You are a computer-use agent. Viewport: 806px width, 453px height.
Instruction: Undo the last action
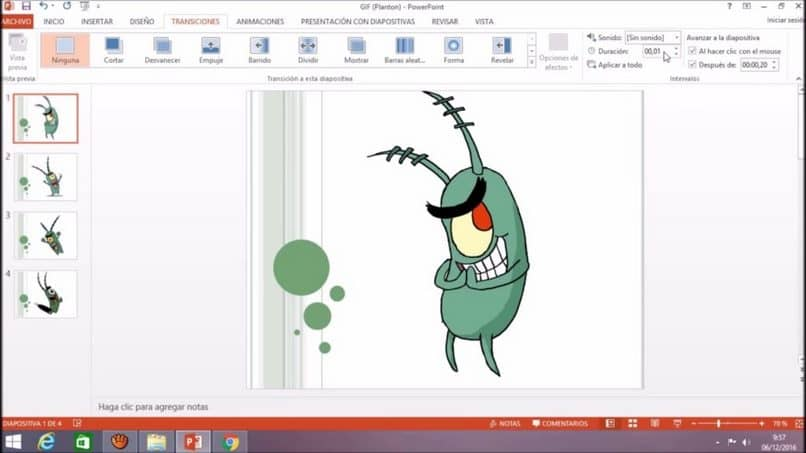pos(44,6)
